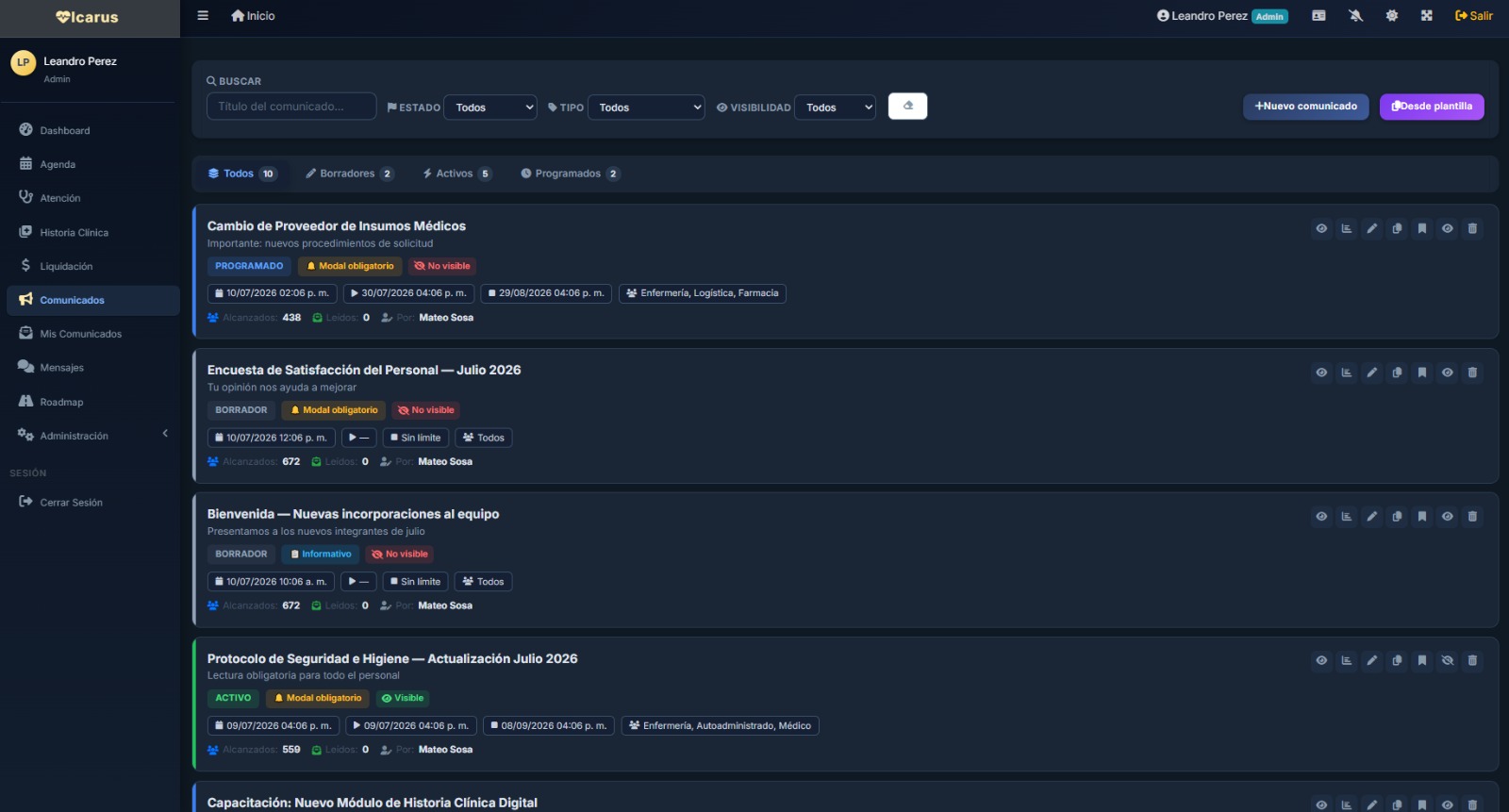This screenshot has width=1509, height=812.
Task: Bookmark 'Encuesta de Satisfacción' comunicado as template
Action: click(1422, 373)
